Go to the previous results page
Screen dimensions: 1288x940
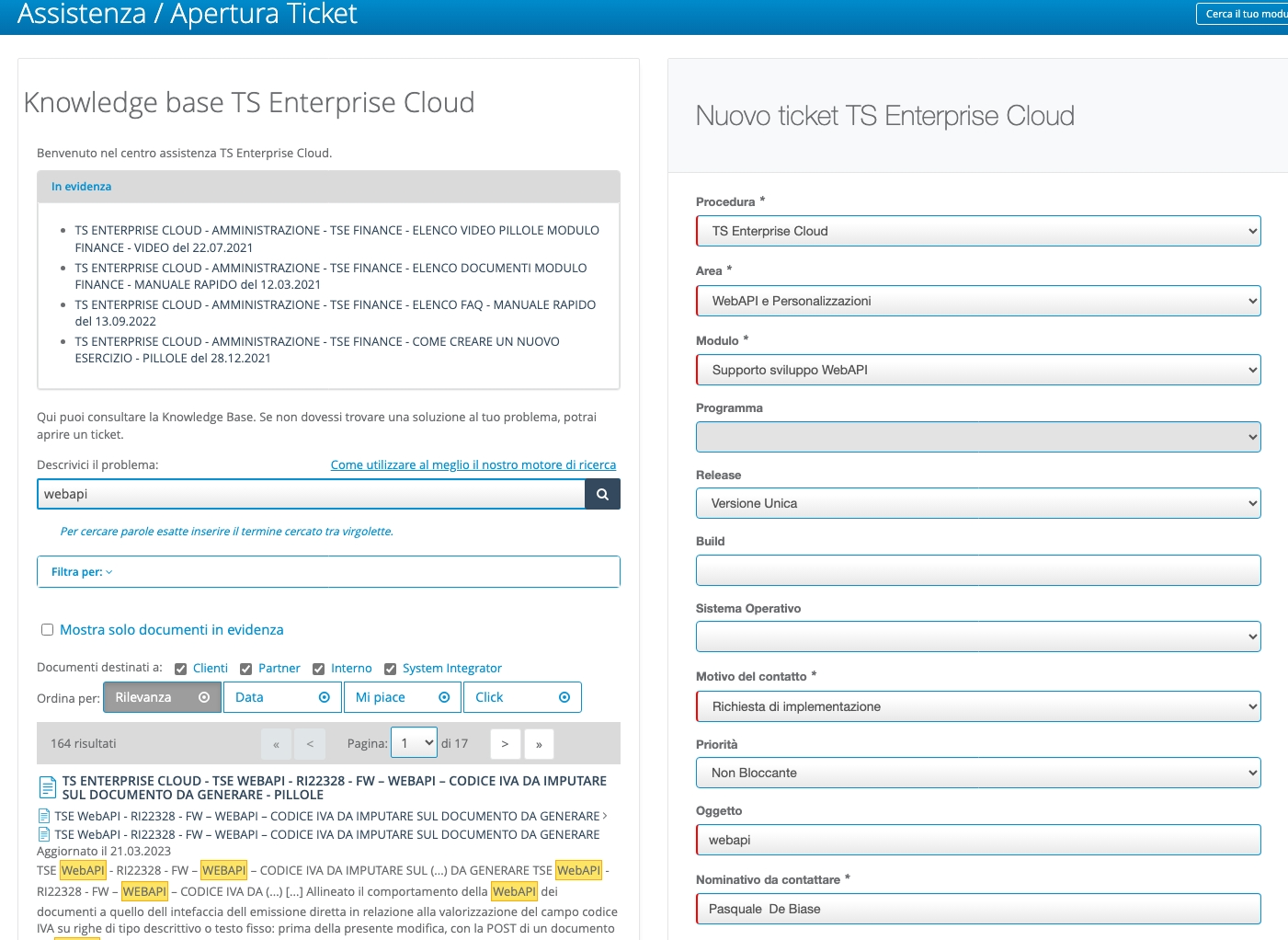tap(310, 744)
